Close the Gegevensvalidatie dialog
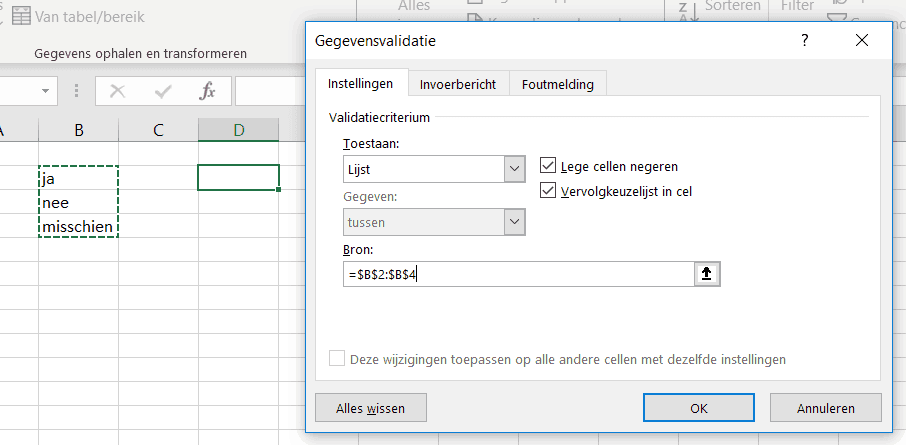Image resolution: width=906 pixels, height=445 pixels. [x=862, y=40]
